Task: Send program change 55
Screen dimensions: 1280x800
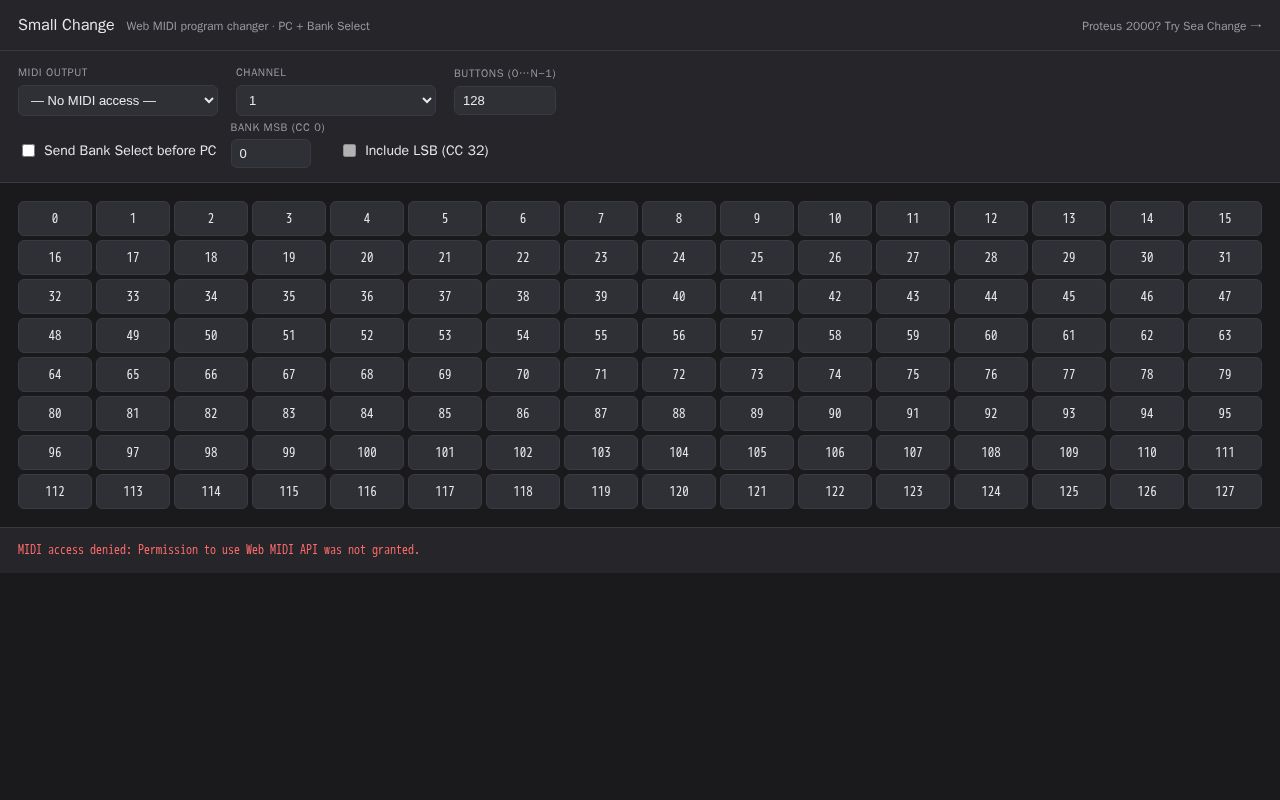Action: click(601, 335)
